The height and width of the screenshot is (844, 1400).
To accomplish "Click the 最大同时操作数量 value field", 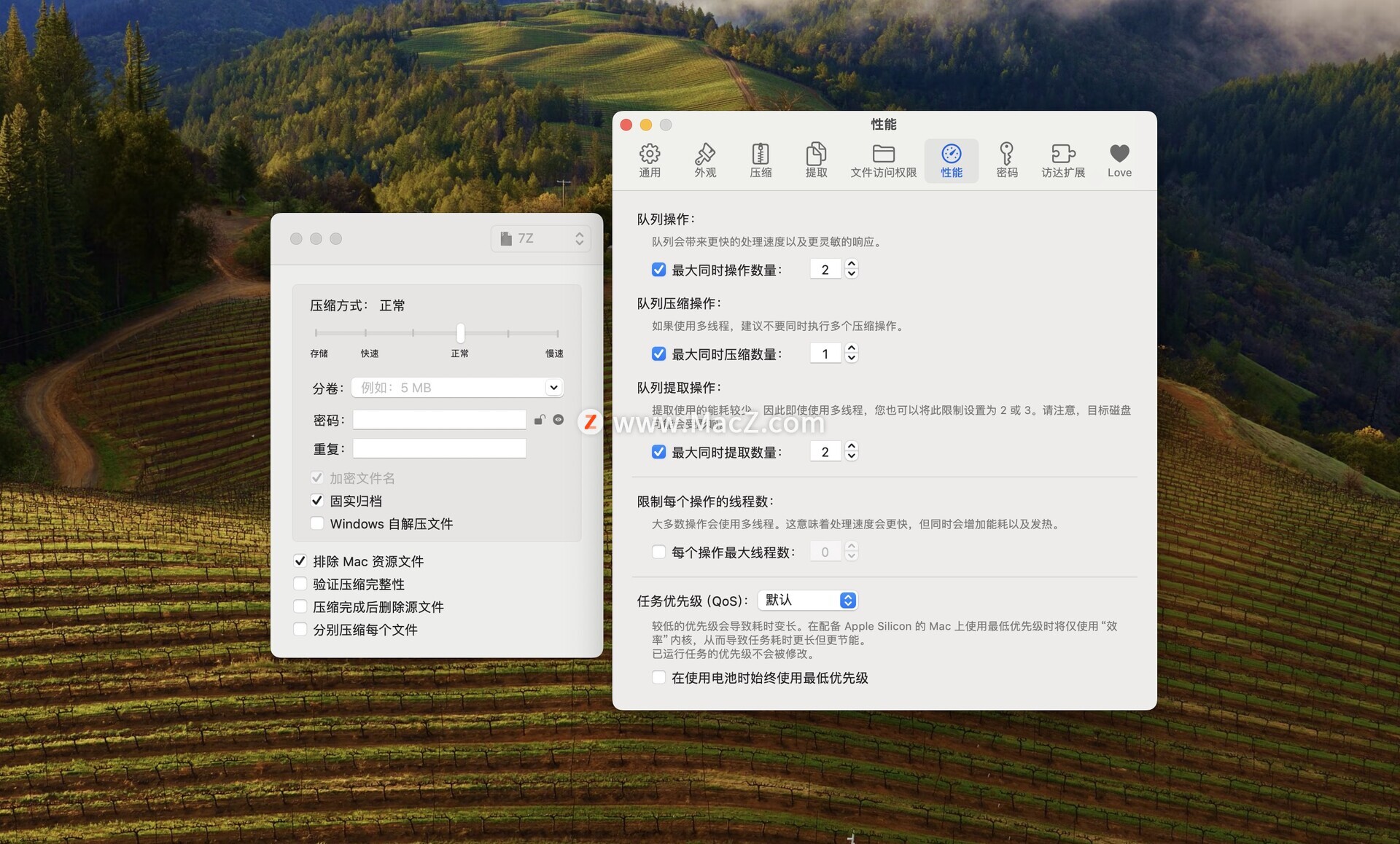I will [x=825, y=270].
